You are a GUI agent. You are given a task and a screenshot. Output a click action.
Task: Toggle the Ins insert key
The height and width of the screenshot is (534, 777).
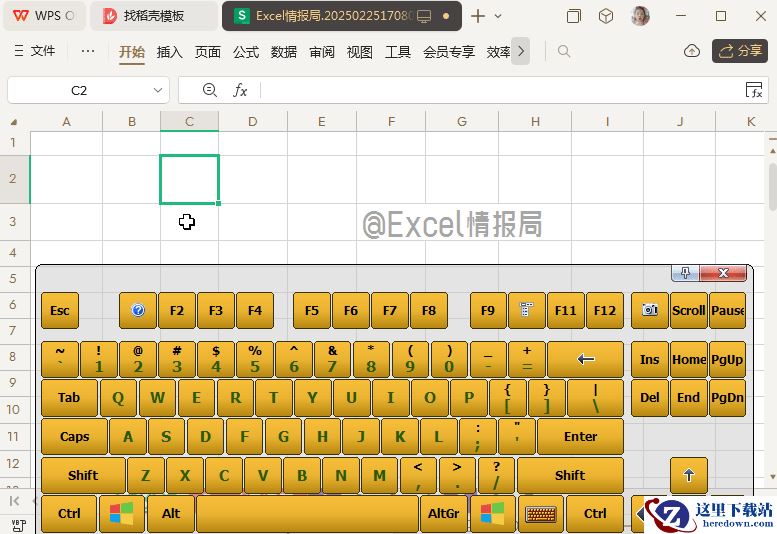650,359
